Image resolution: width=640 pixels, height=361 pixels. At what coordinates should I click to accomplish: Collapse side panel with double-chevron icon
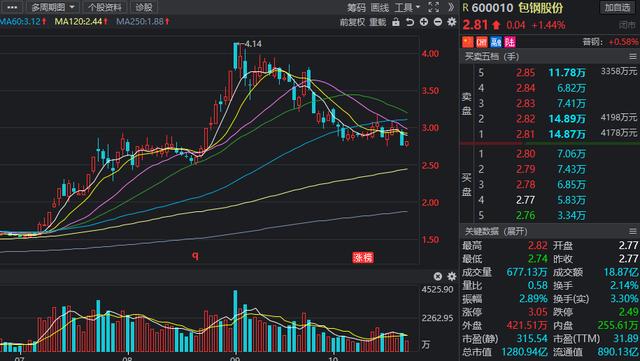tap(451, 7)
